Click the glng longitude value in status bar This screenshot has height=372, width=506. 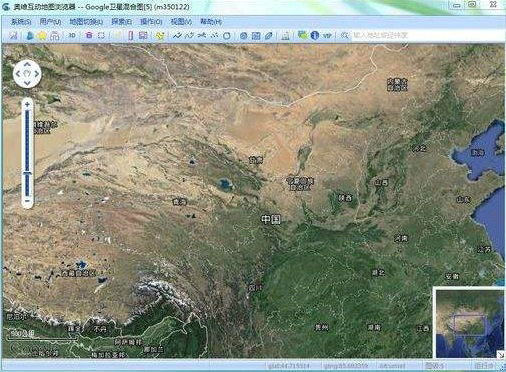tap(346, 366)
